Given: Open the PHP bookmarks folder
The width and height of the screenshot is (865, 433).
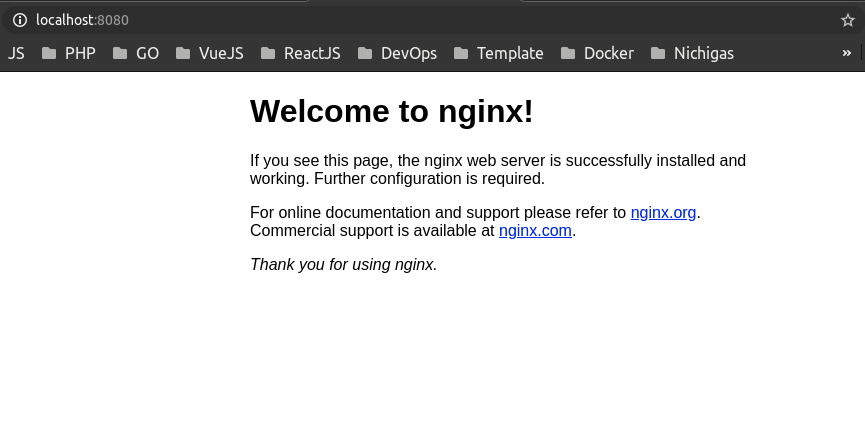Looking at the screenshot, I should 69,54.
